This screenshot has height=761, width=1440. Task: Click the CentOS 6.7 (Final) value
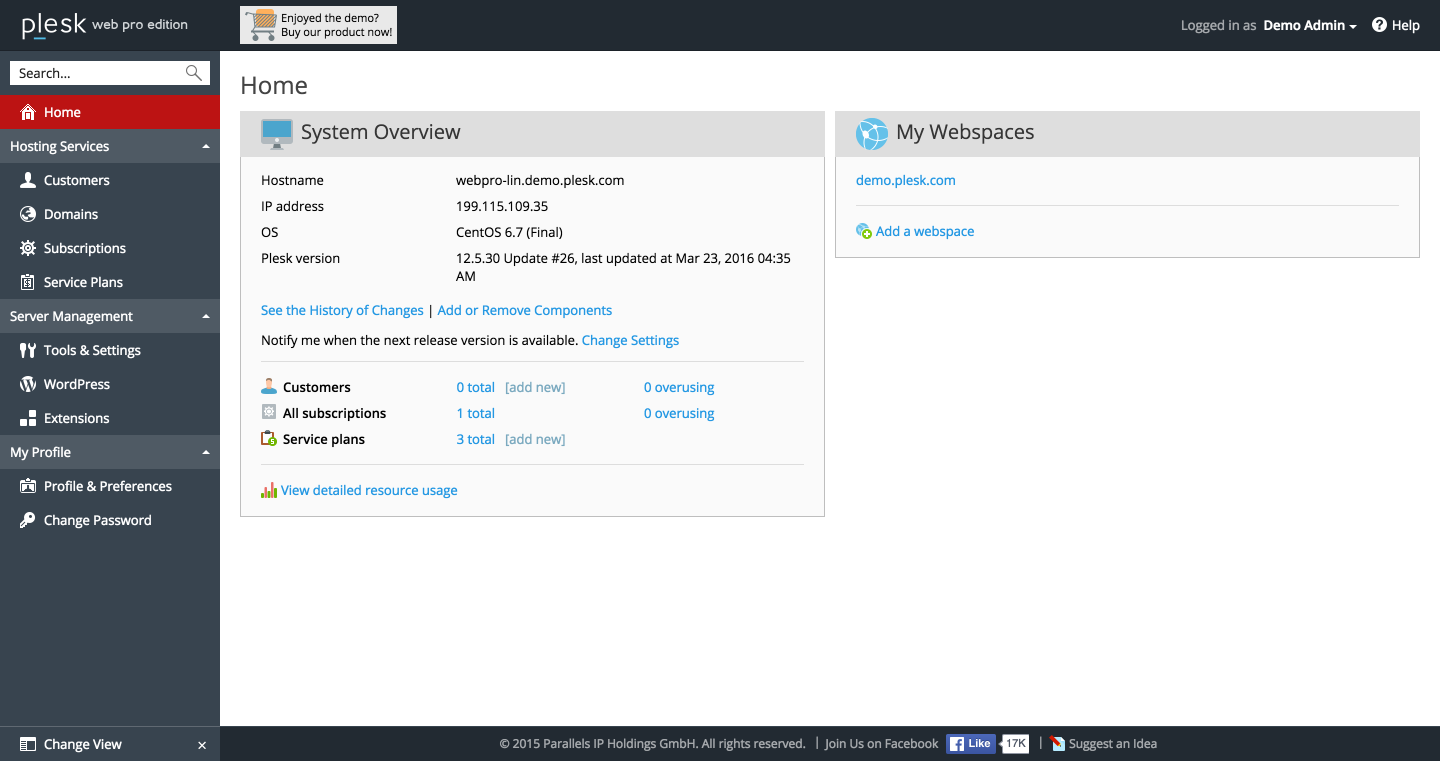(509, 232)
